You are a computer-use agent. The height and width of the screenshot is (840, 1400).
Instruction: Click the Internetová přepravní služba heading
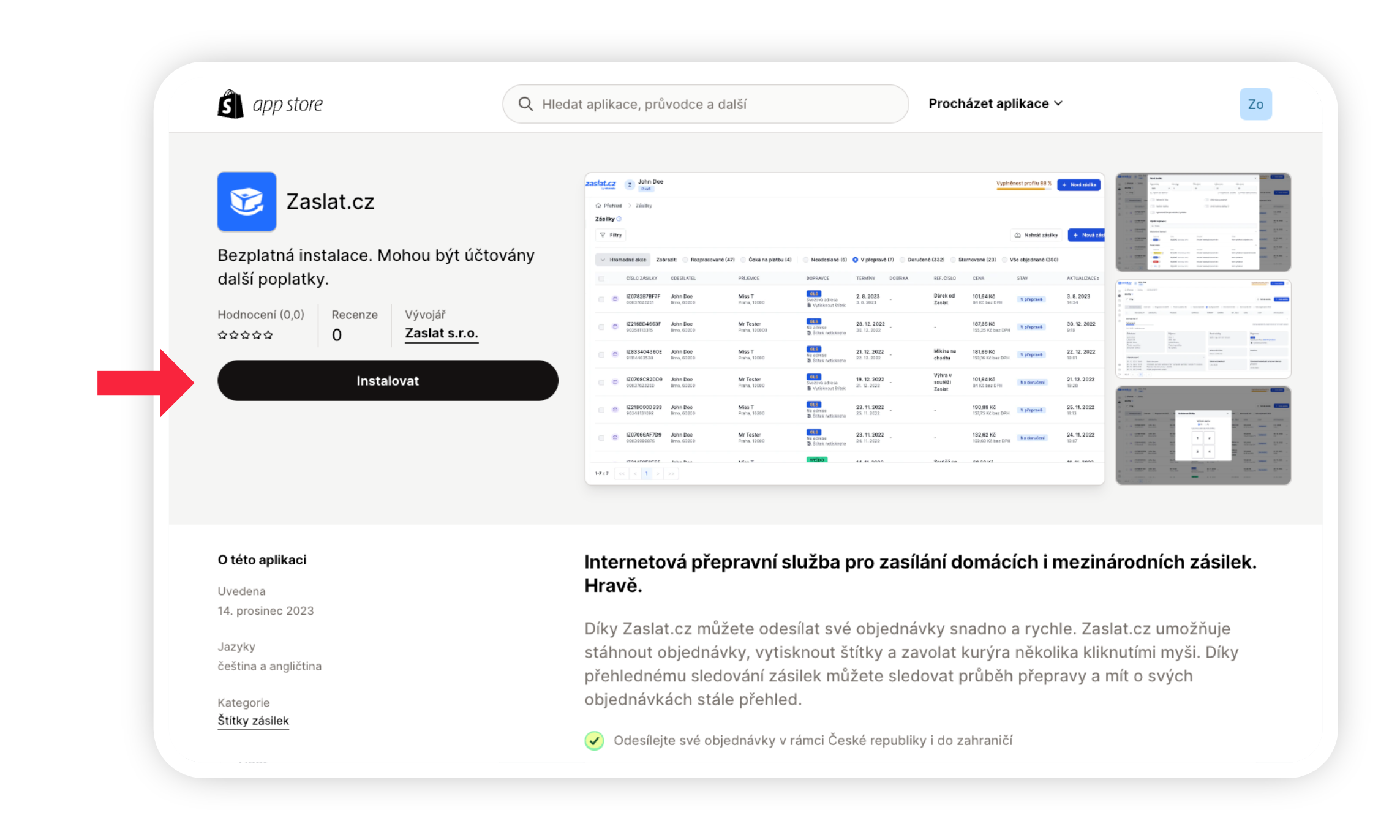[x=920, y=574]
